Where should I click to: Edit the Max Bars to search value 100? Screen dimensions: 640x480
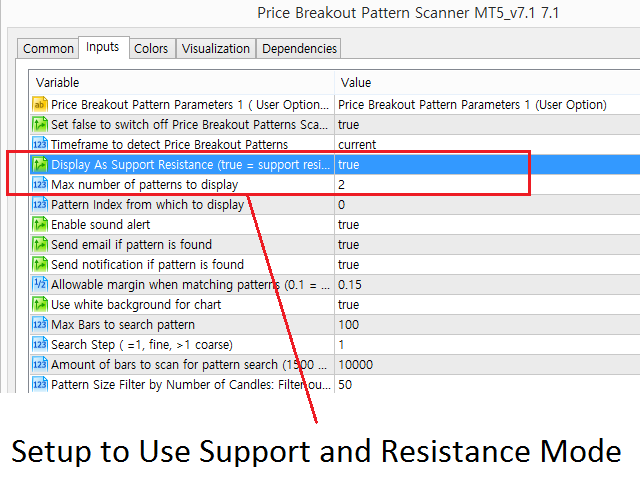click(x=487, y=324)
